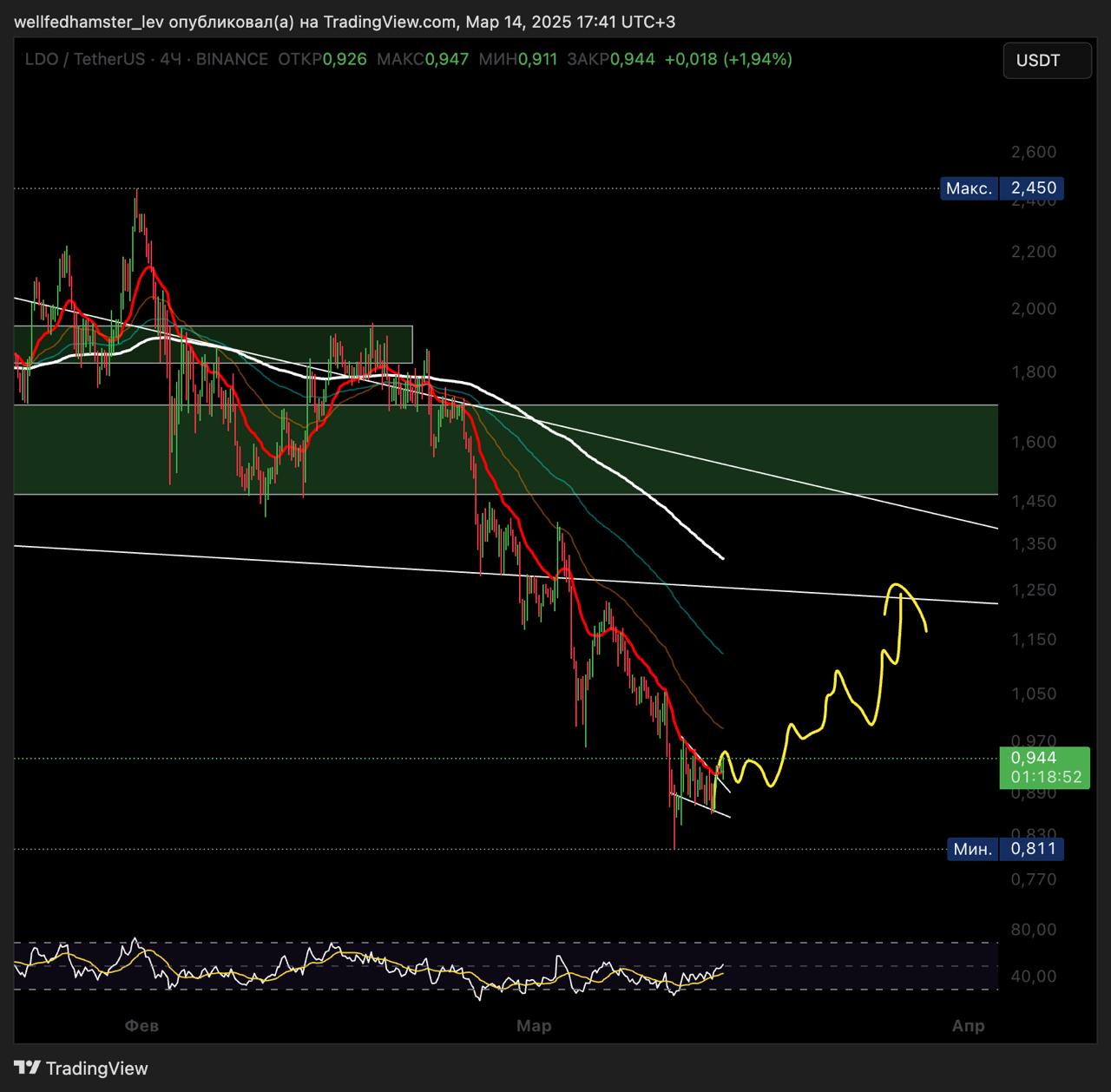
Task: Select the LDO / TetherUS symbol title
Action: [x=84, y=59]
